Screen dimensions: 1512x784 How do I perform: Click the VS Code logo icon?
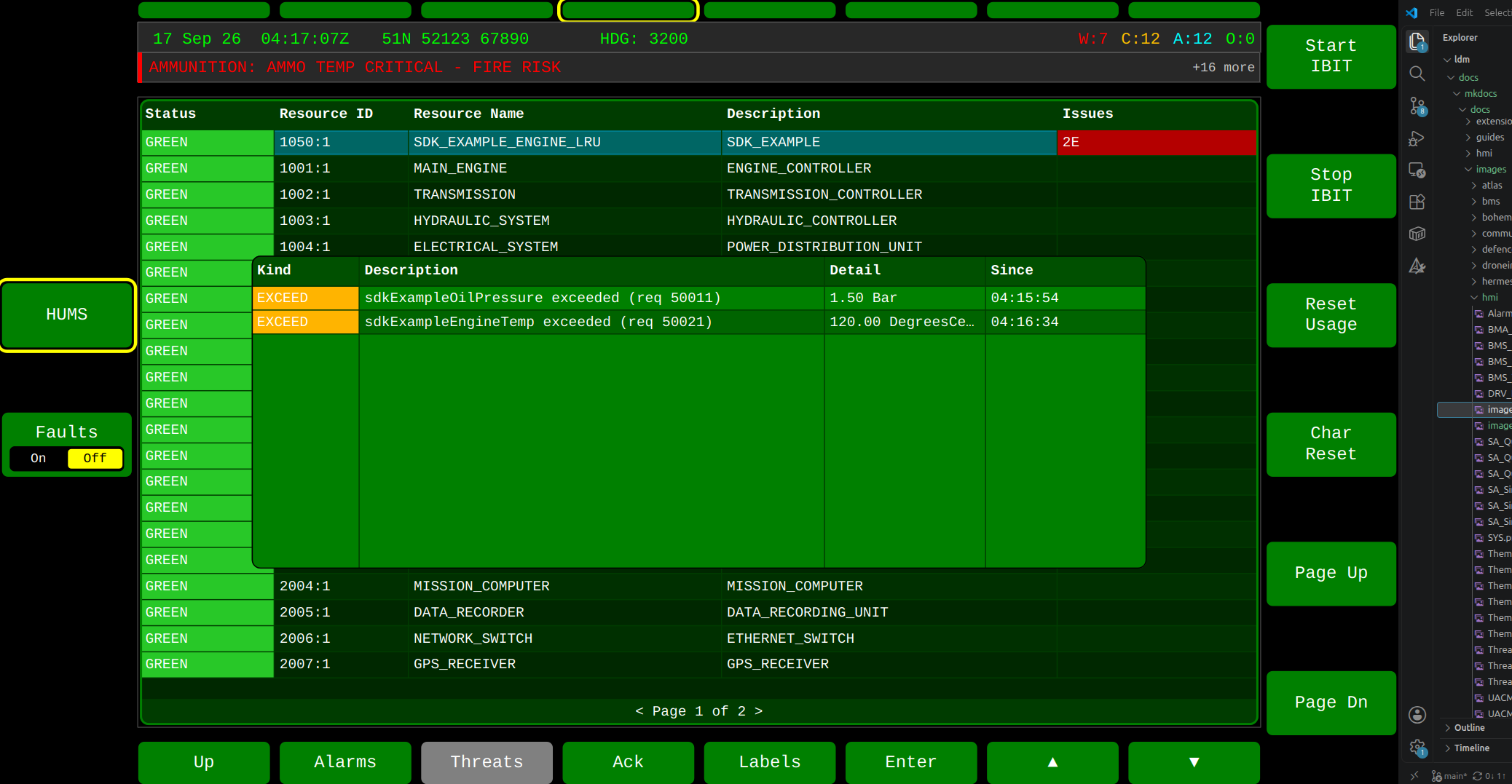(x=1411, y=12)
